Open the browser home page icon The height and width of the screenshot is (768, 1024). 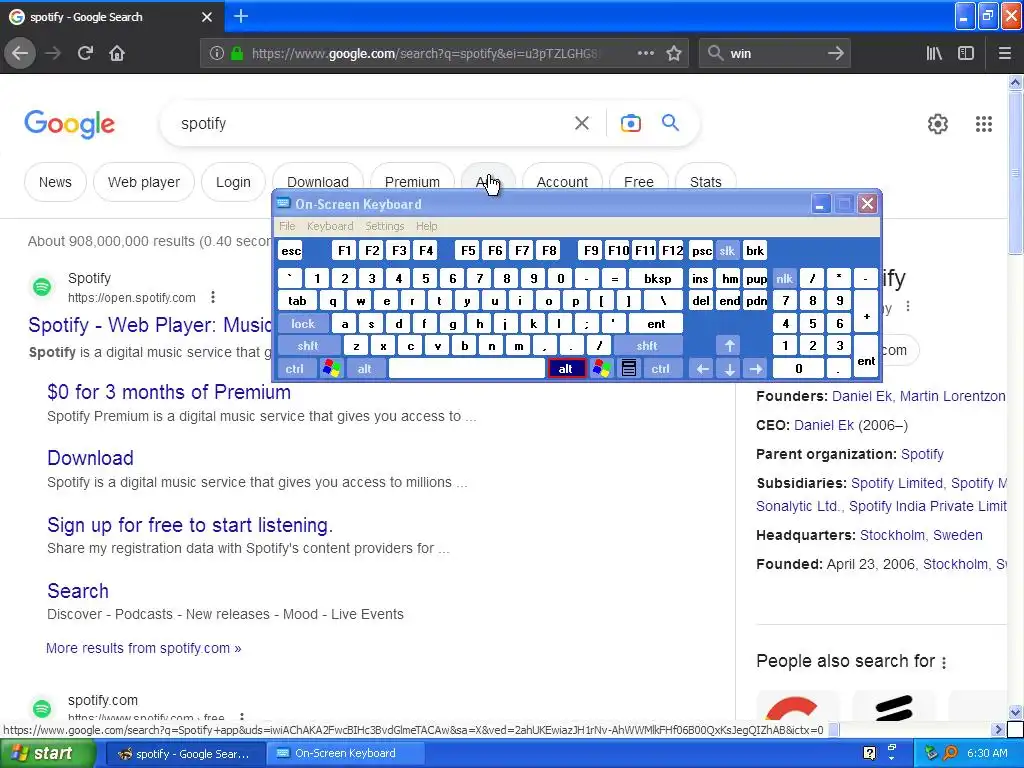117,54
